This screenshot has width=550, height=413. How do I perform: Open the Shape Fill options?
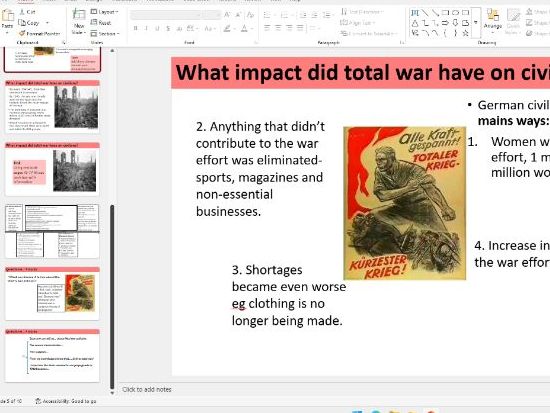537,12
